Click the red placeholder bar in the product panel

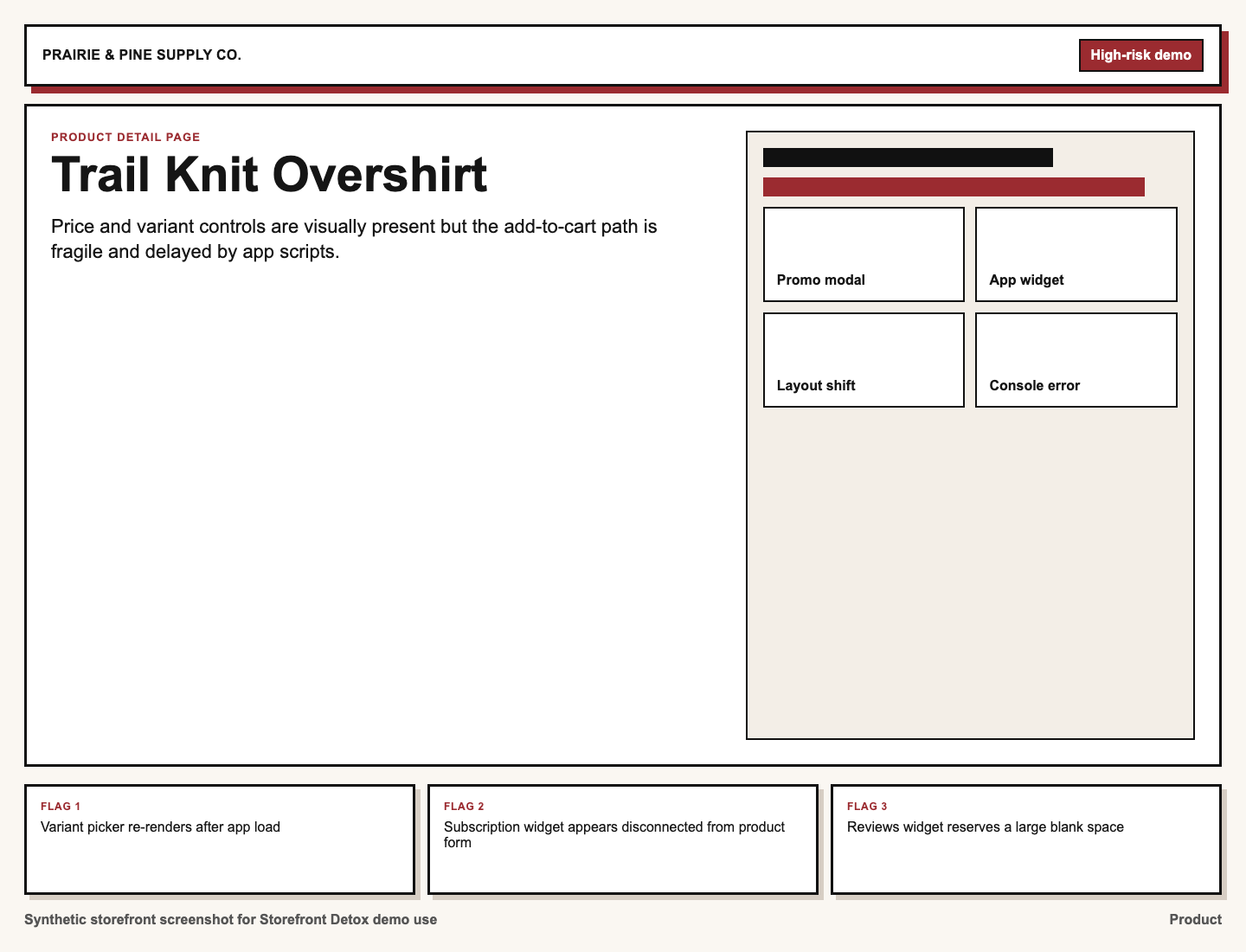[954, 187]
